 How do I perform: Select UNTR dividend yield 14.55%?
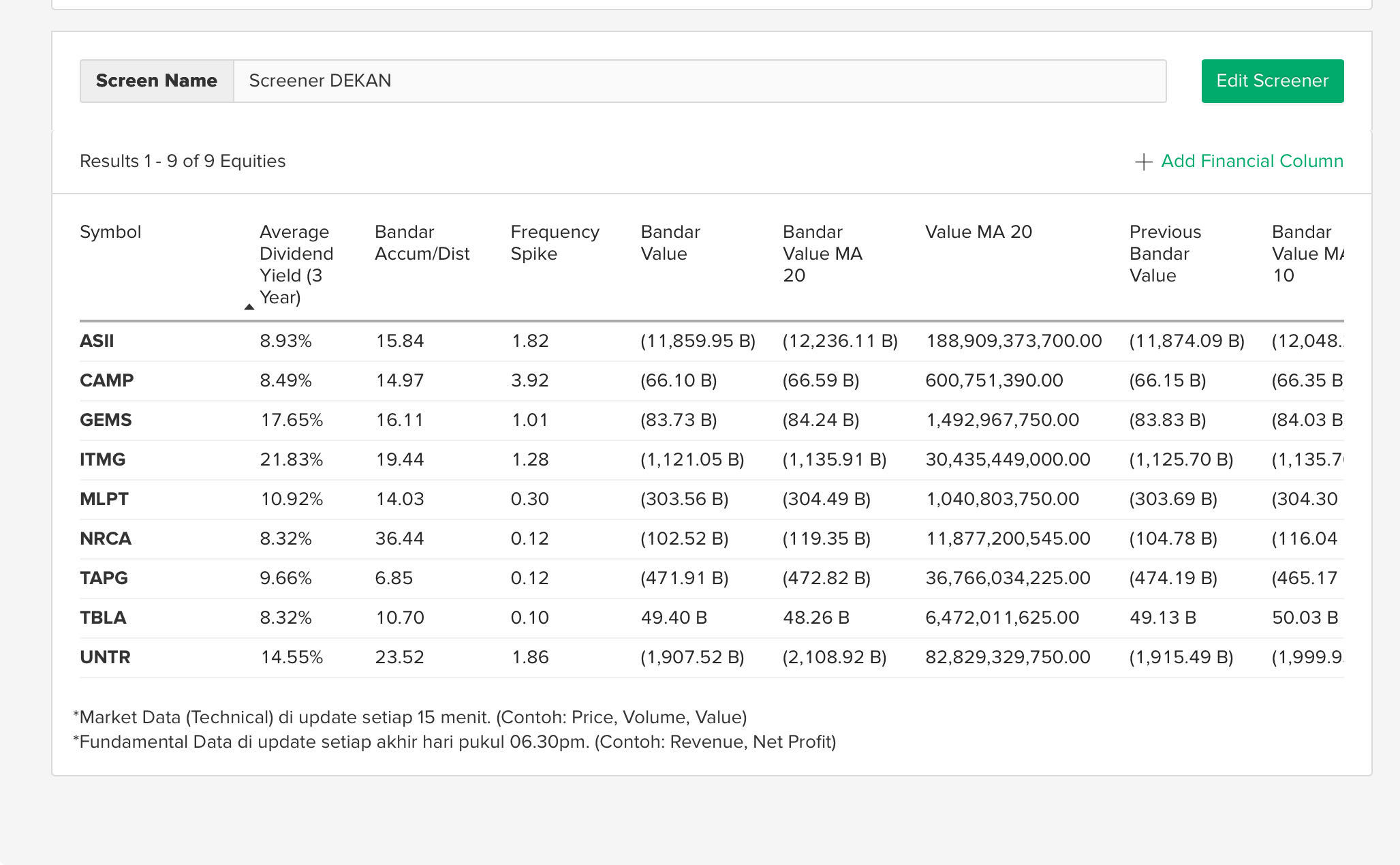292,657
